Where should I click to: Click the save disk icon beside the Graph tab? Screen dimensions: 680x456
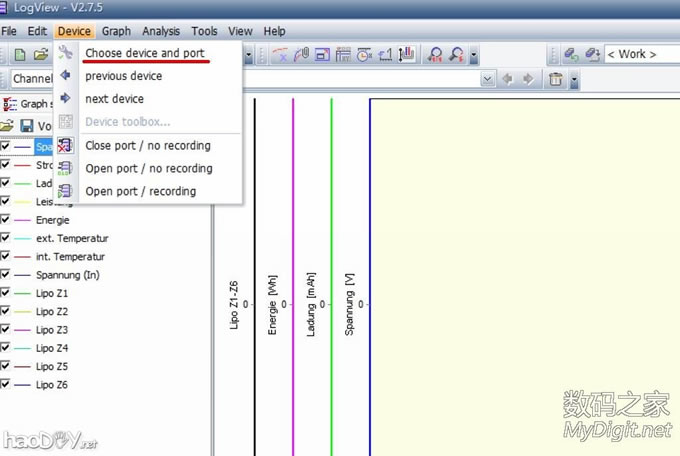[x=27, y=126]
